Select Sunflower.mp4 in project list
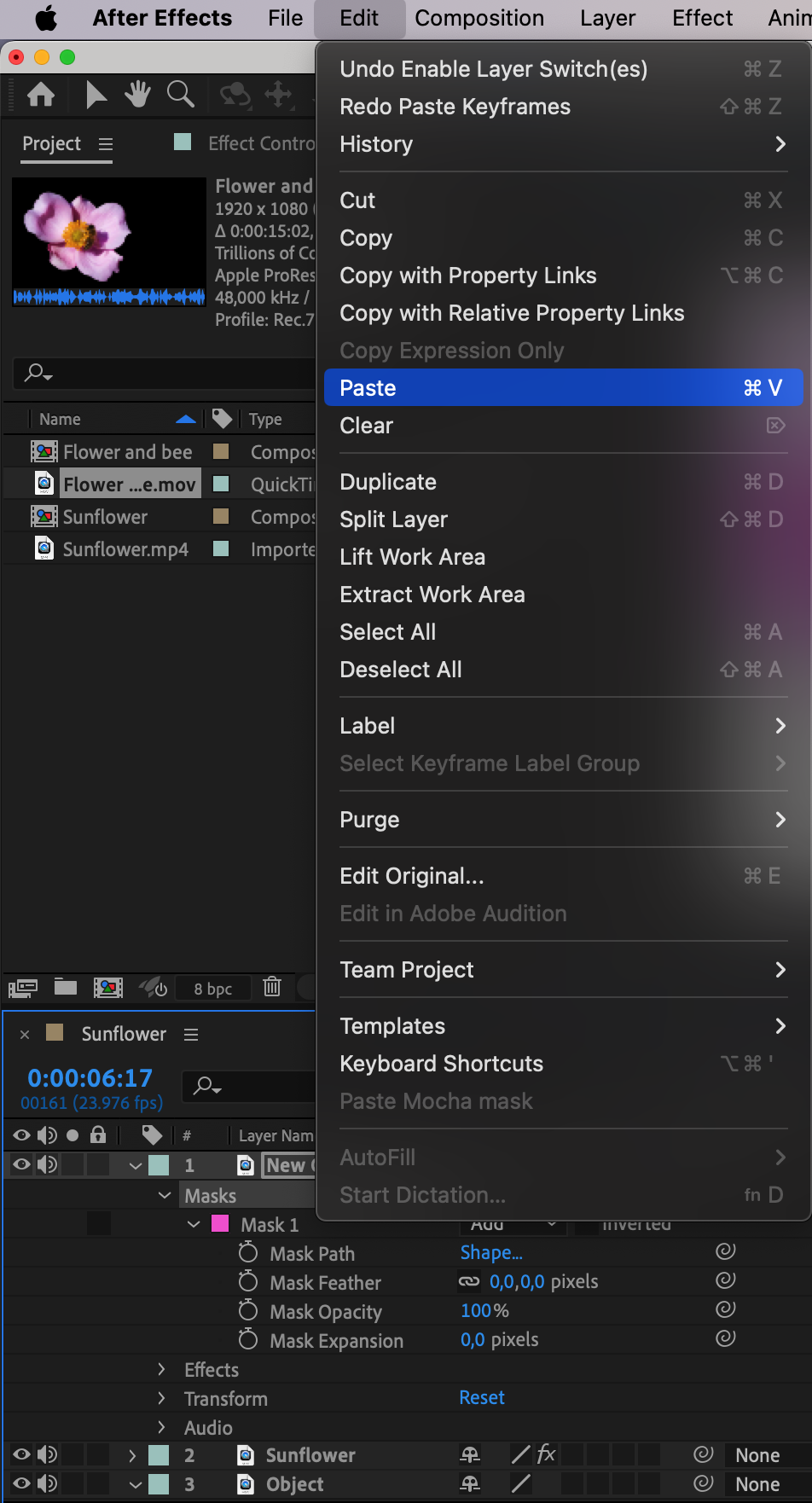The image size is (812, 1503). [x=125, y=549]
